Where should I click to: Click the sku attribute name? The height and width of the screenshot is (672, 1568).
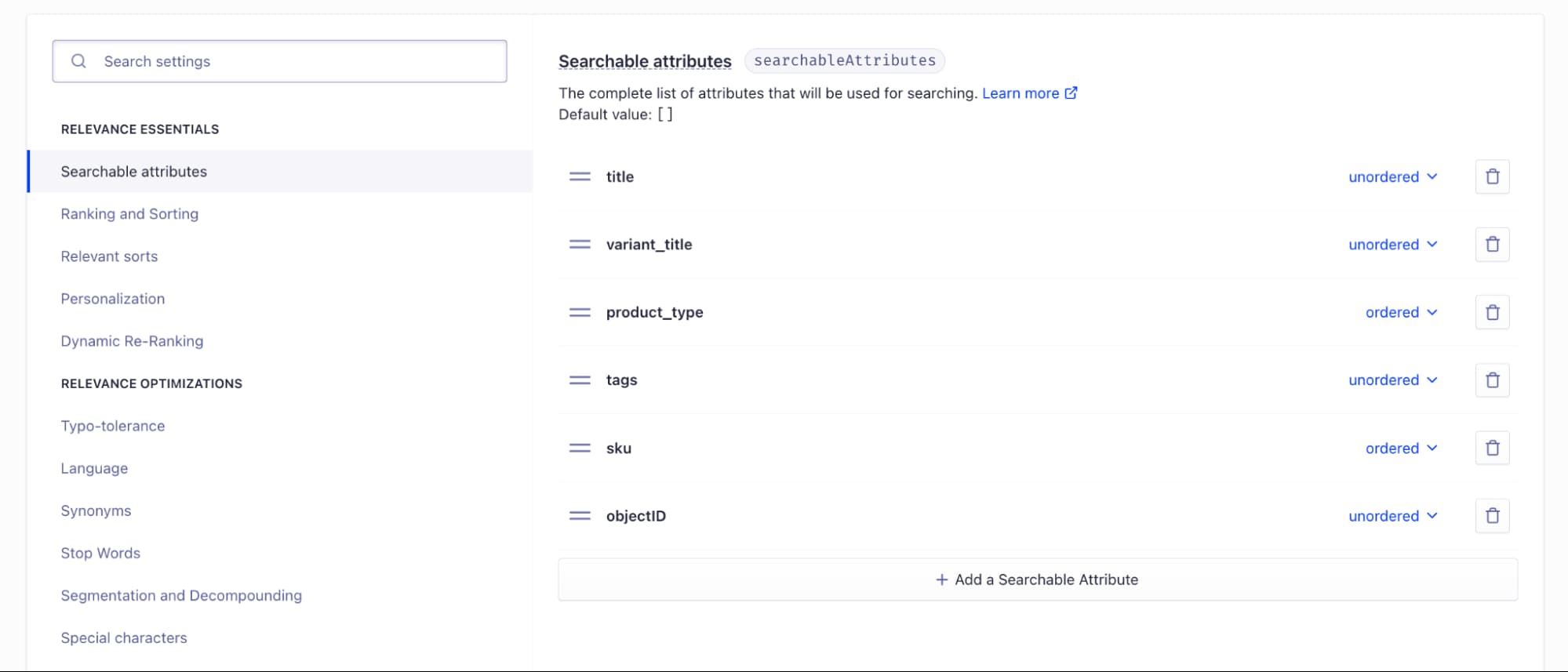[x=618, y=448]
